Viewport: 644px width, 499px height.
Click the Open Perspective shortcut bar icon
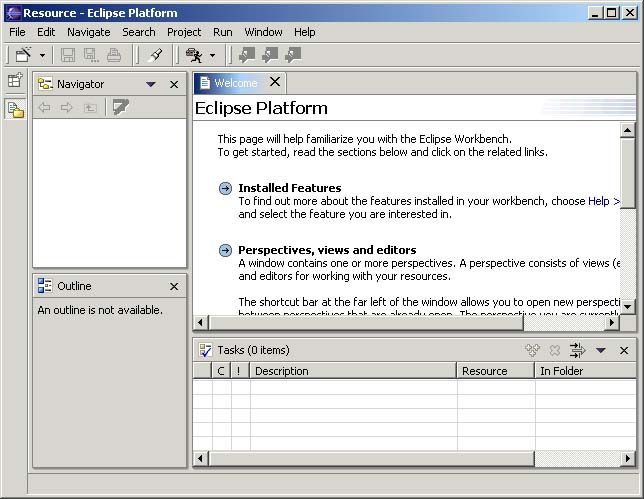pos(15,80)
